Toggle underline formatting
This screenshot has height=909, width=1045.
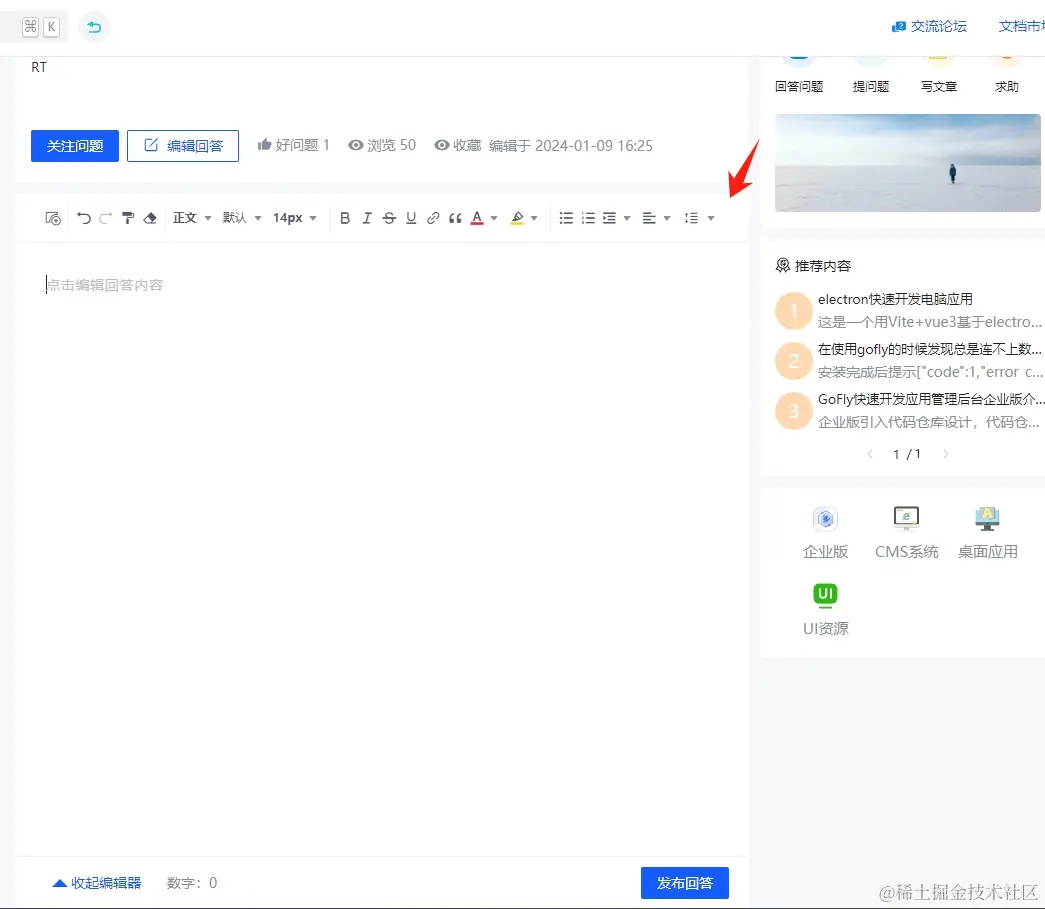coord(411,218)
